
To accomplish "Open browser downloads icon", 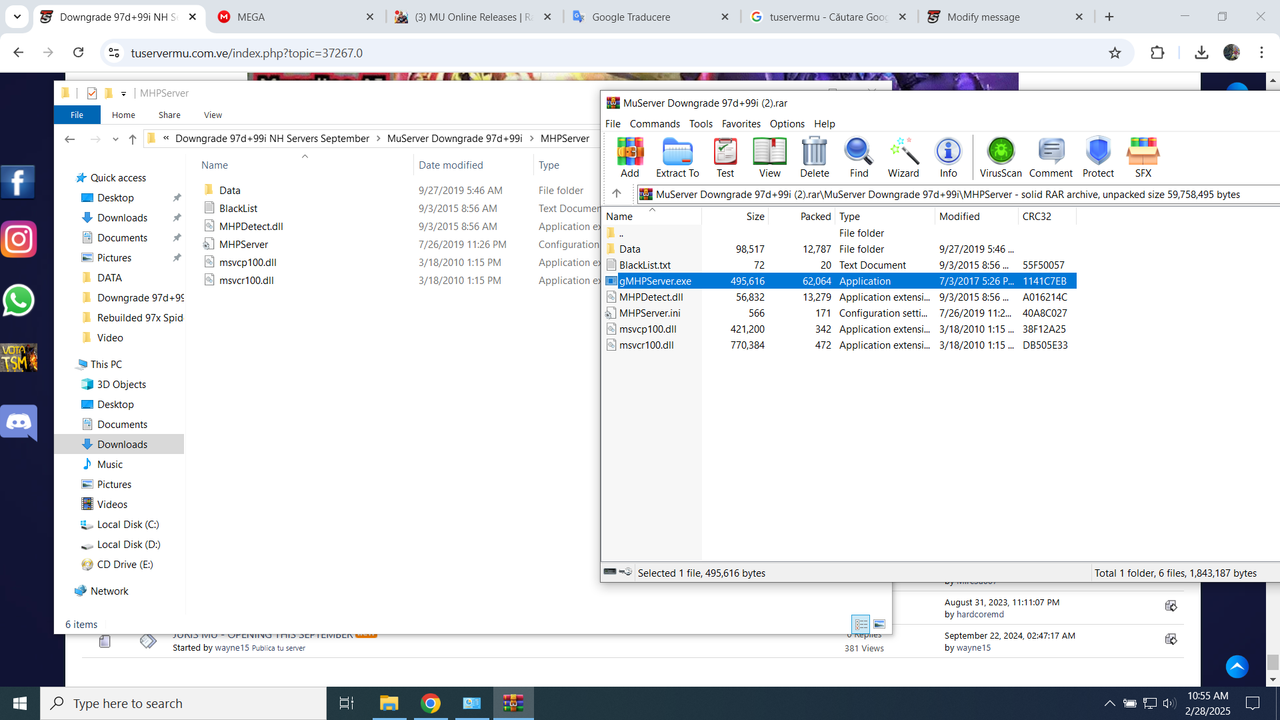I will click(x=1204, y=53).
